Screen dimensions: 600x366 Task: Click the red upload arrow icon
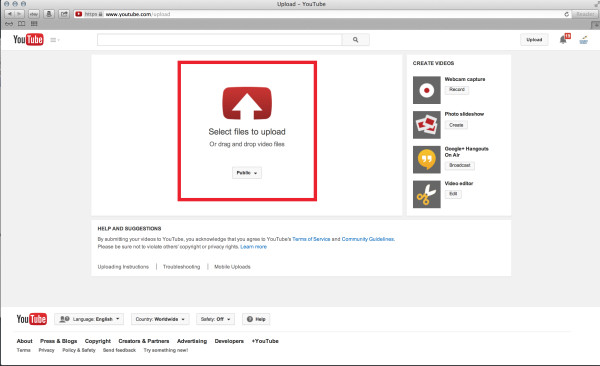click(x=247, y=103)
